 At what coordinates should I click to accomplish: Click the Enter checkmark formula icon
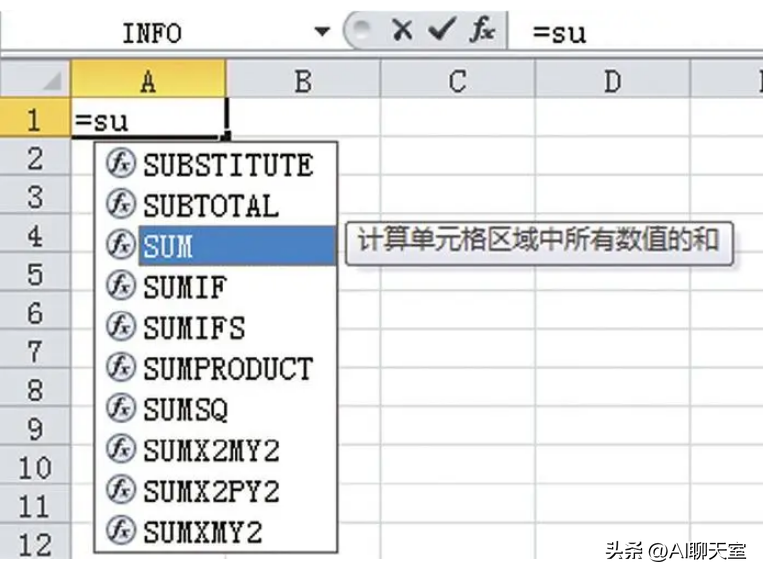[441, 31]
